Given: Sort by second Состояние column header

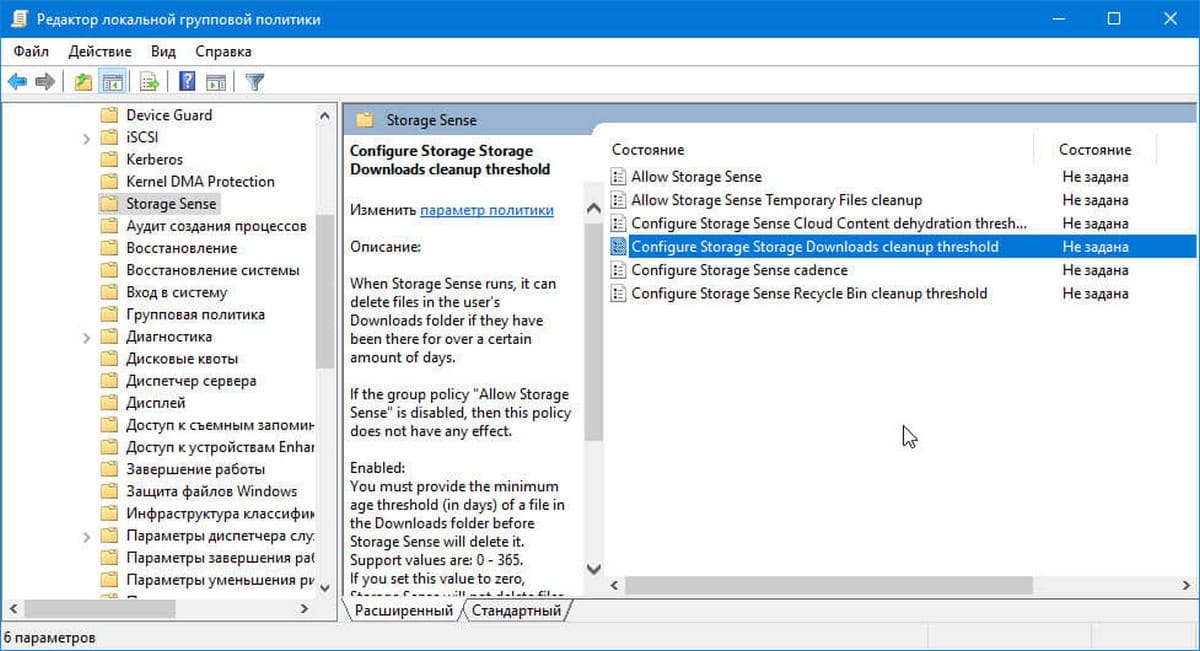Looking at the screenshot, I should (x=1095, y=150).
